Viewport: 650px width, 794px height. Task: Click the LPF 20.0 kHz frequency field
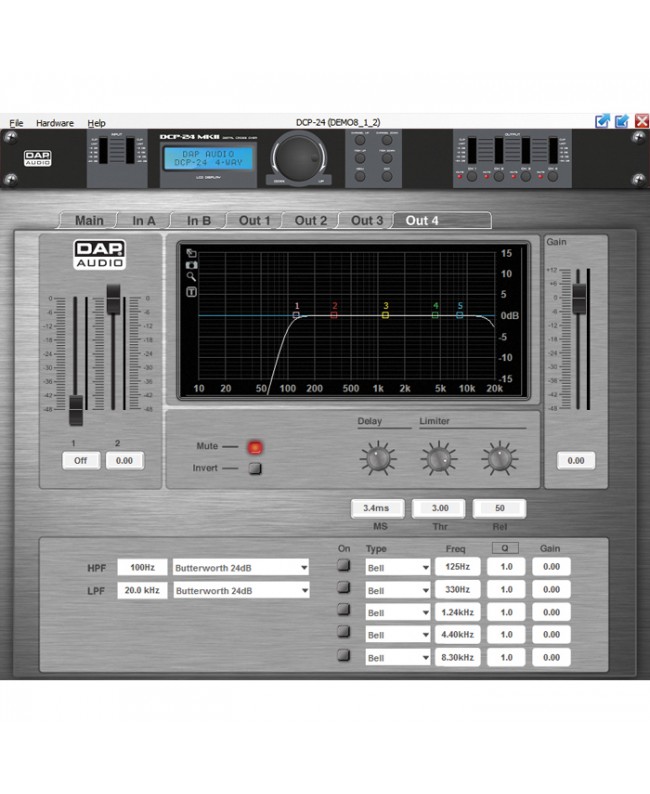[x=142, y=590]
